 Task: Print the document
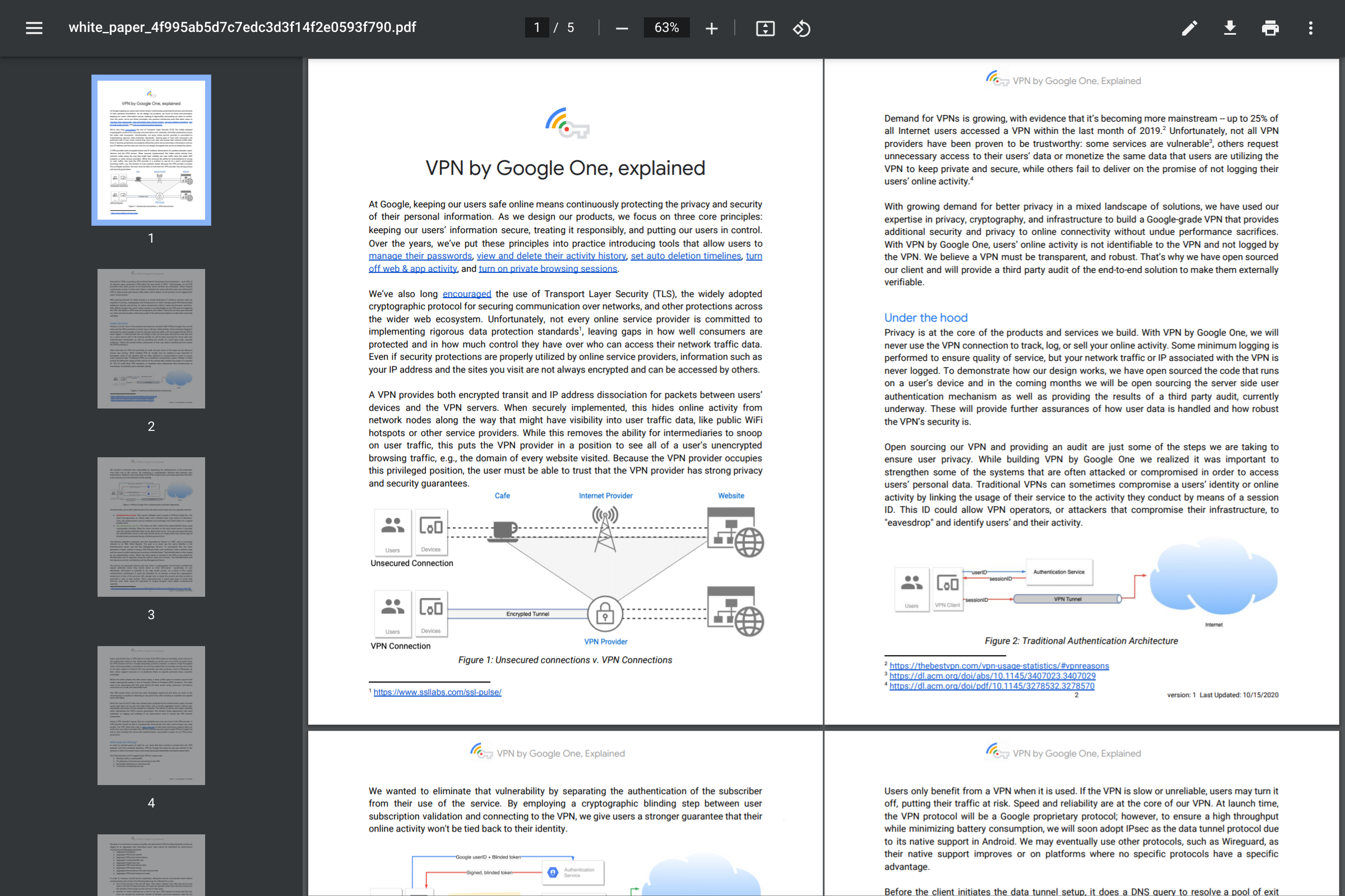(x=1269, y=28)
